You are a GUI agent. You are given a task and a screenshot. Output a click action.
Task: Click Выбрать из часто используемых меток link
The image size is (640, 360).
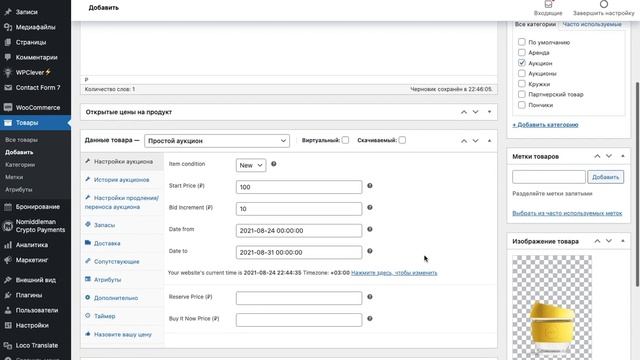click(567, 213)
